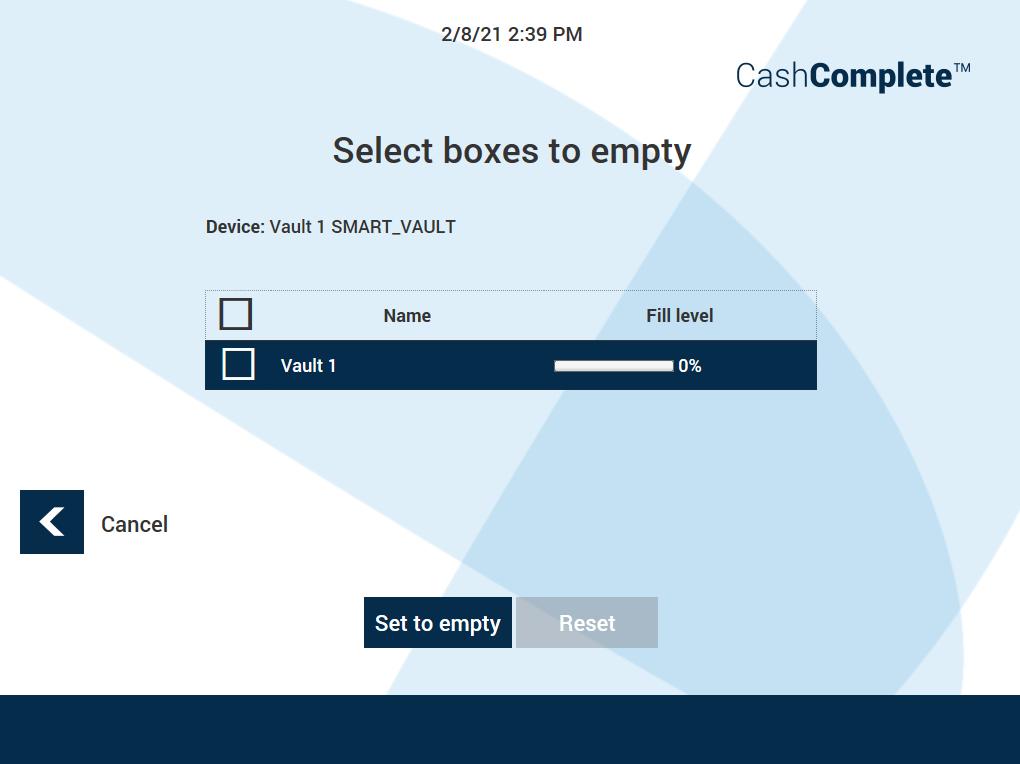The image size is (1020, 764).
Task: Click the Vault 1 fill level bar
Action: coord(613,365)
